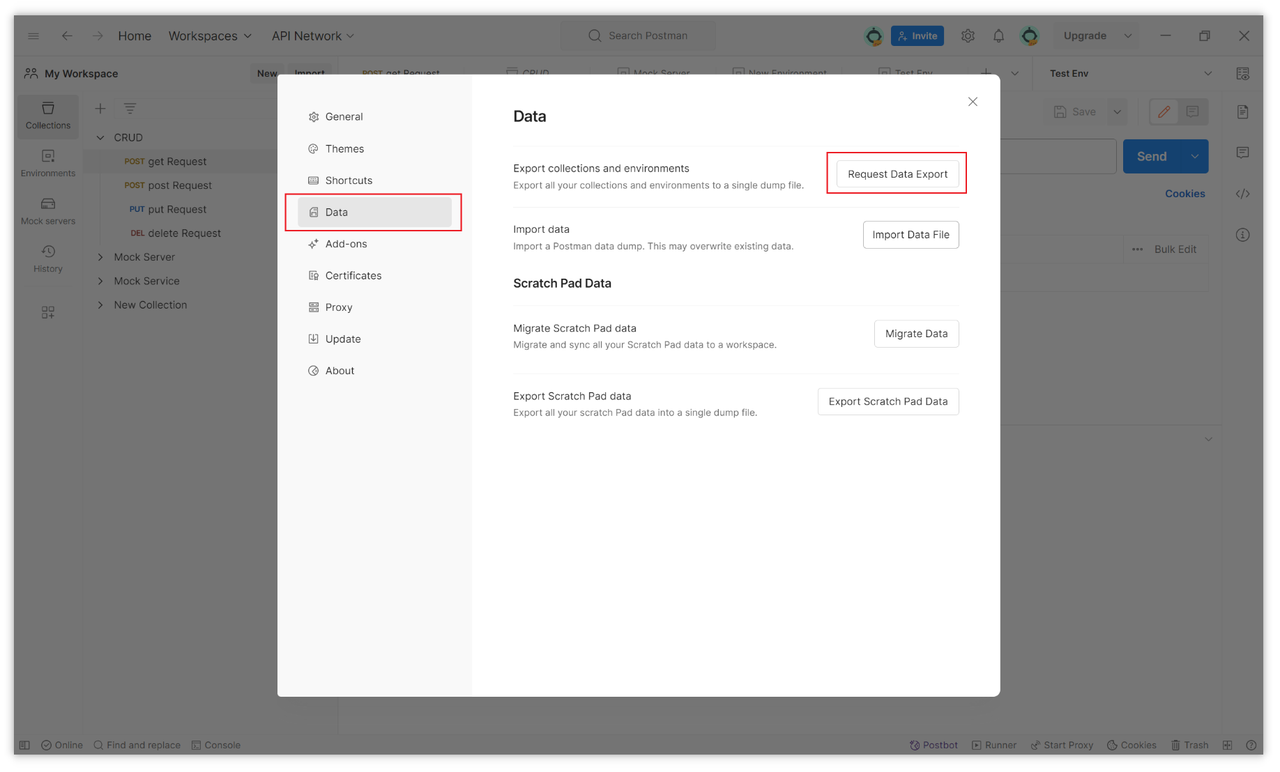Open the documentation icon in right sidebar
Screen dimensions: 1280x772
click(1243, 112)
